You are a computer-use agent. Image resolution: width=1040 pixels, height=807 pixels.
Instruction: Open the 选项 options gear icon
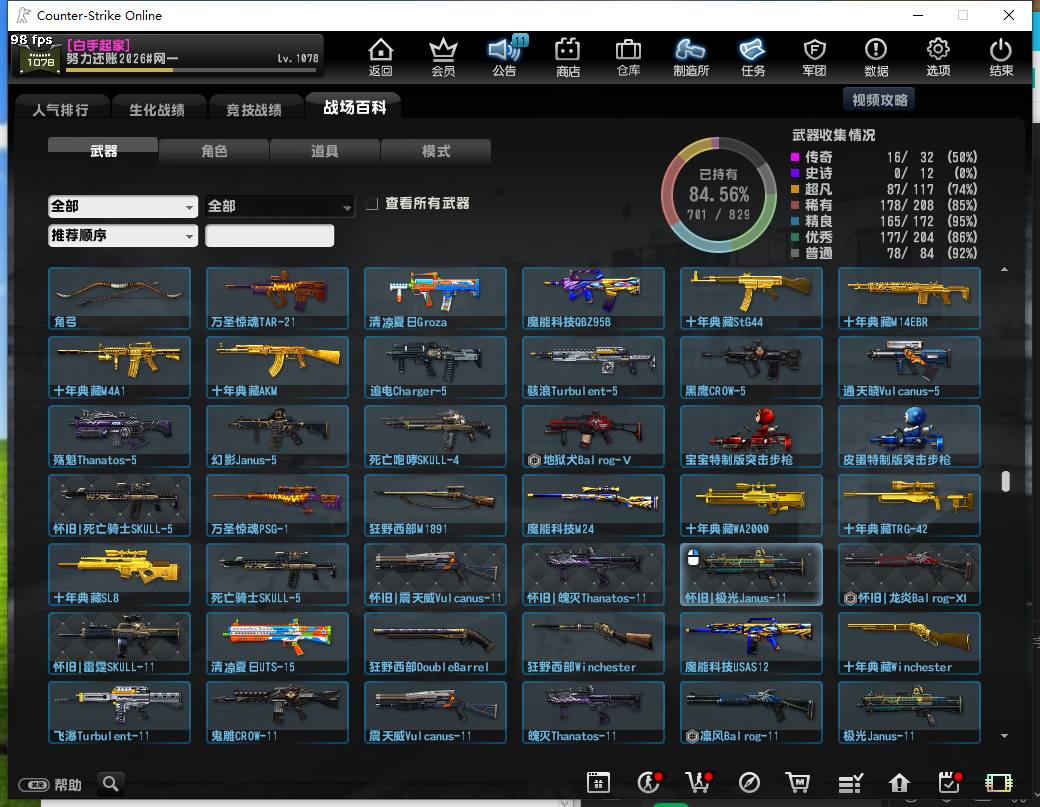[939, 57]
